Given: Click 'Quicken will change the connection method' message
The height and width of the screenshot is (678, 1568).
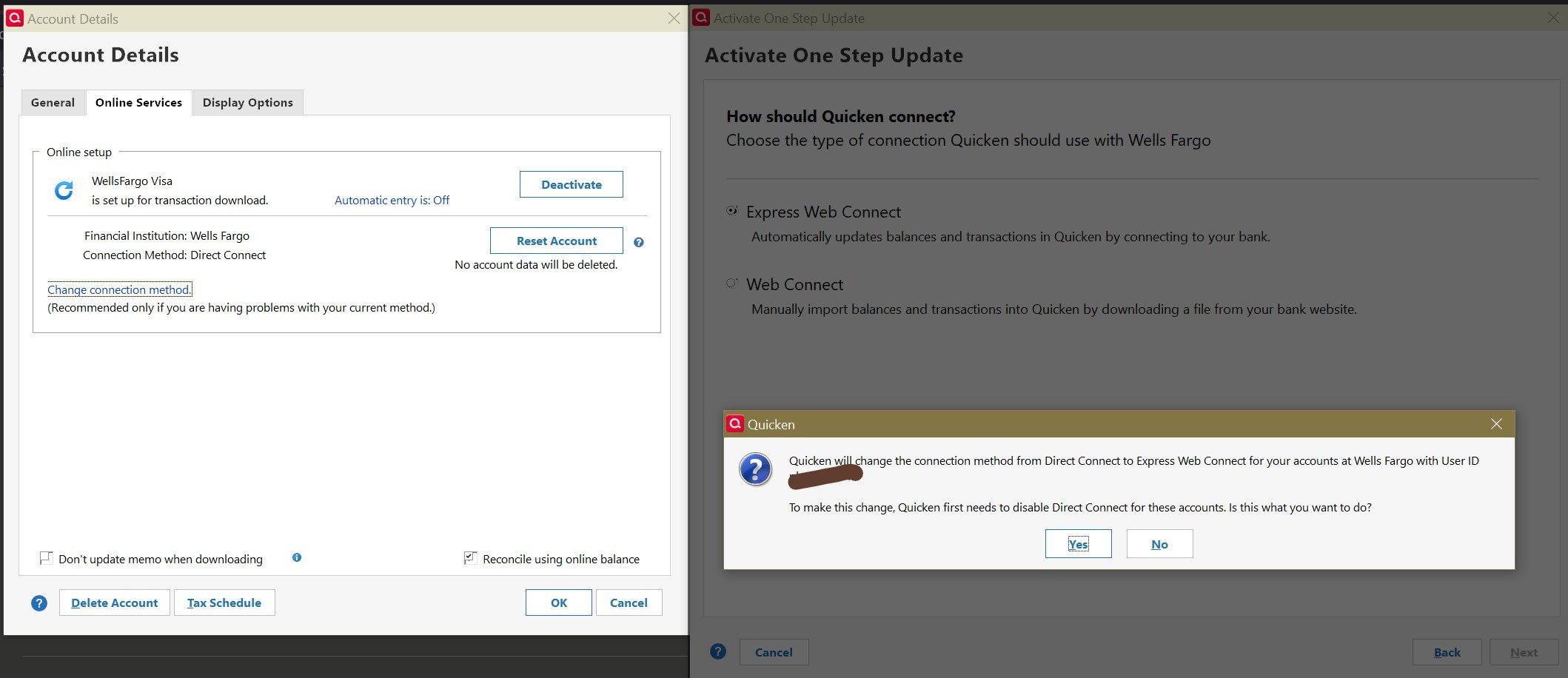Looking at the screenshot, I should (x=1134, y=460).
